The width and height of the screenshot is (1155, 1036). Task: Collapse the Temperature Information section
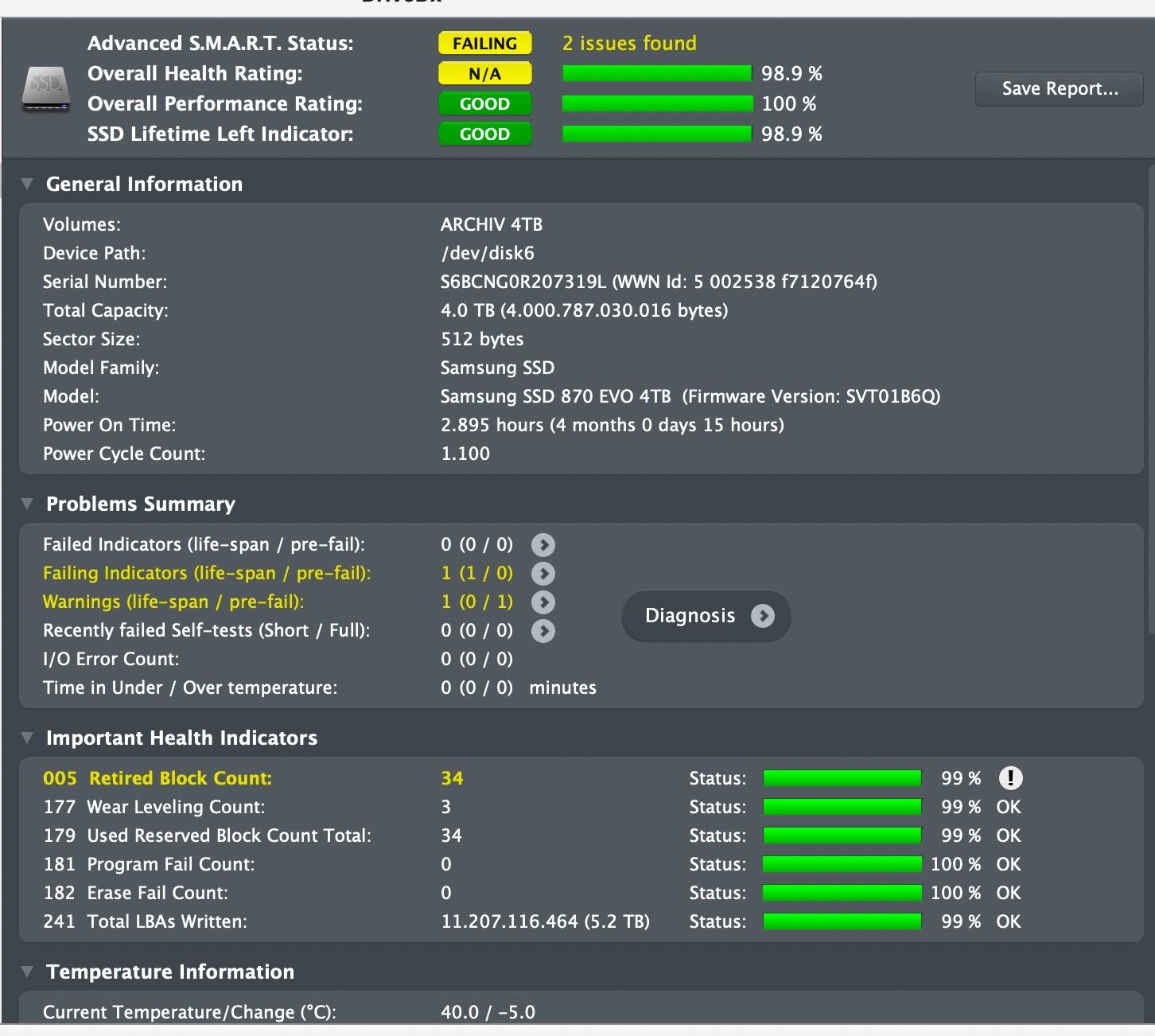pos(27,972)
